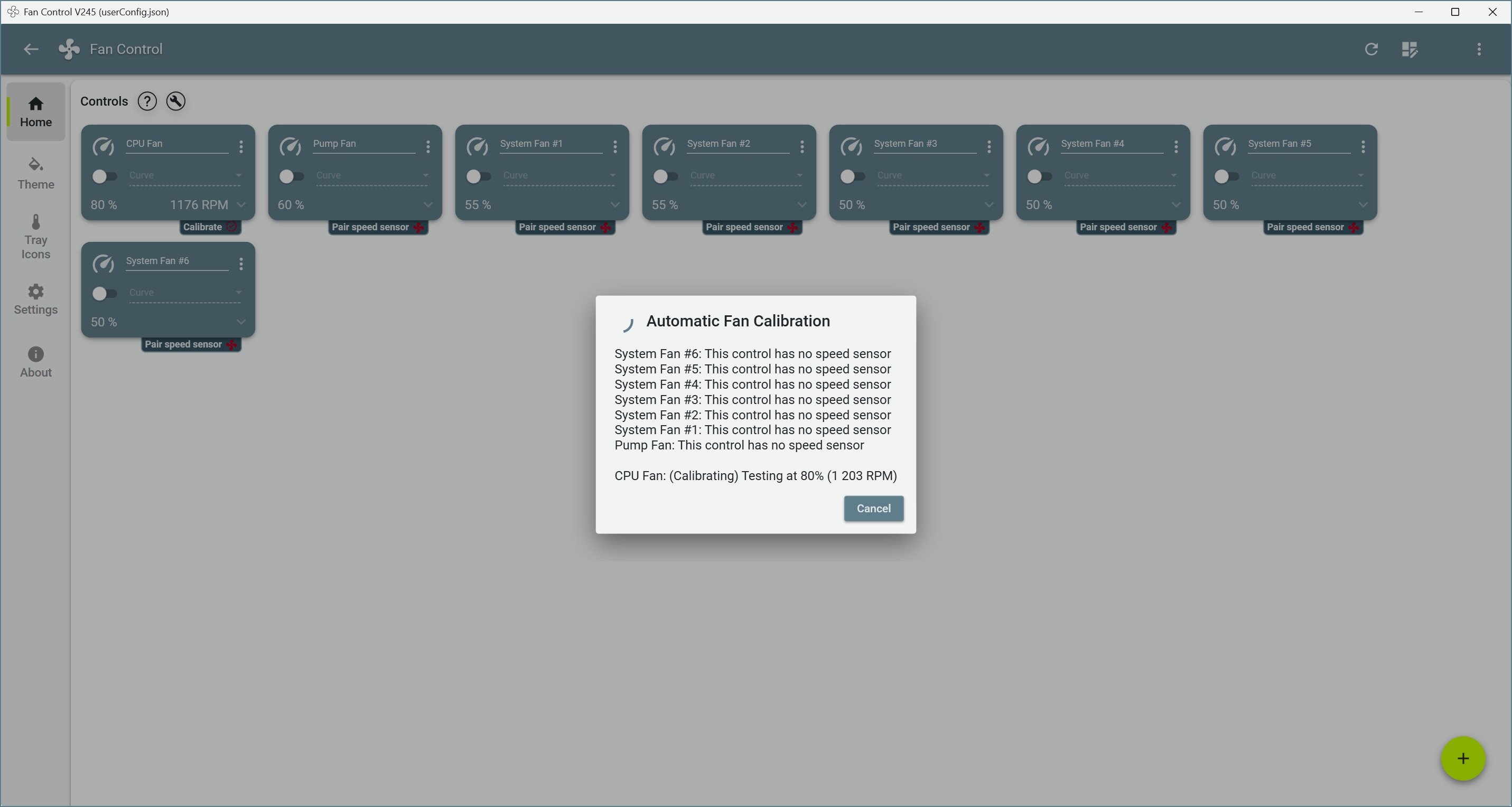Click the green plus add button
The image size is (1512, 807).
pos(1462,758)
